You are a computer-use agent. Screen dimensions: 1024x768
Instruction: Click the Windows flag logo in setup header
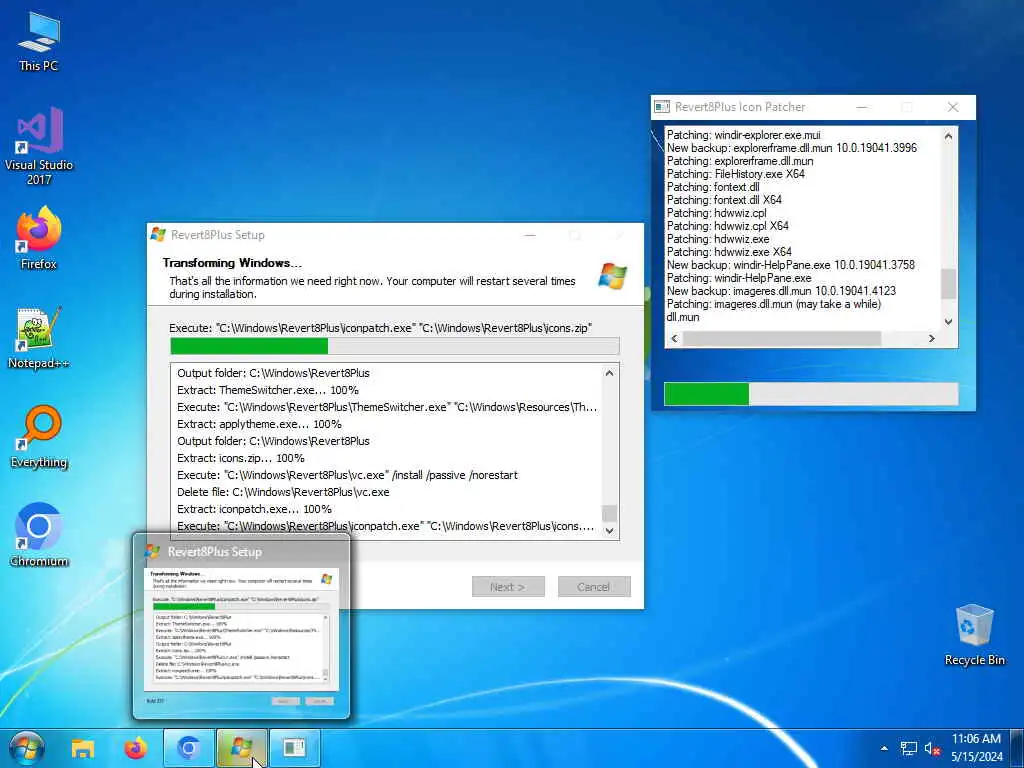pyautogui.click(x=613, y=276)
